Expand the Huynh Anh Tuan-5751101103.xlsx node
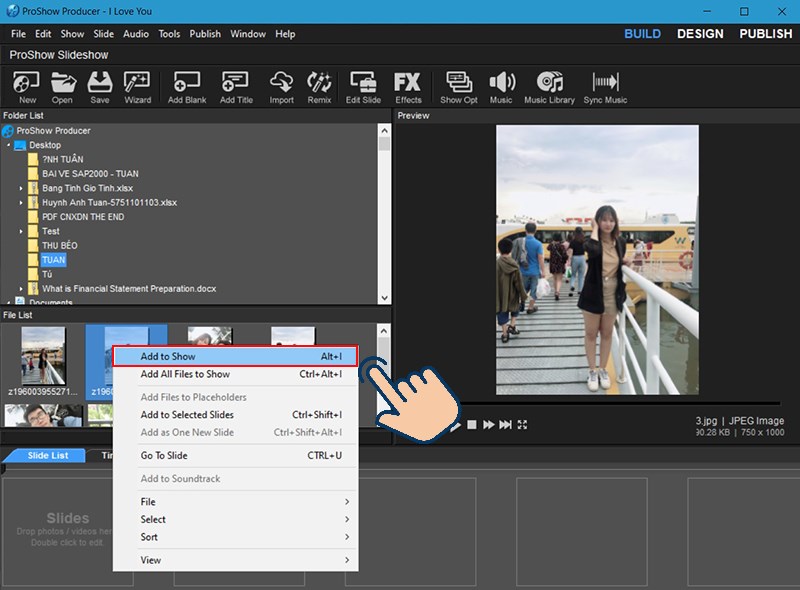Screen dimensions: 800x590 (21, 203)
